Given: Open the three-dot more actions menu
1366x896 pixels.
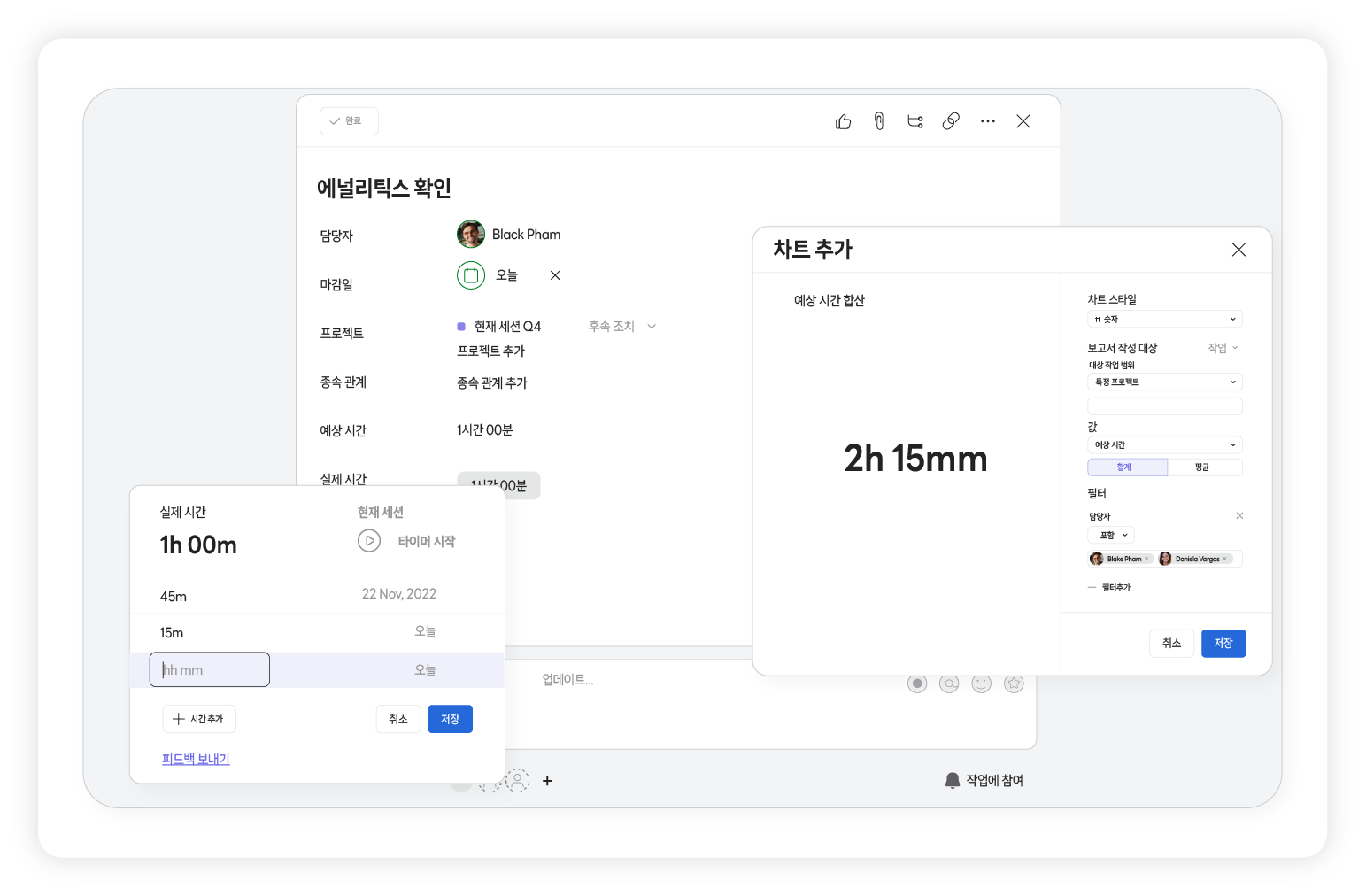Looking at the screenshot, I should coord(988,121).
